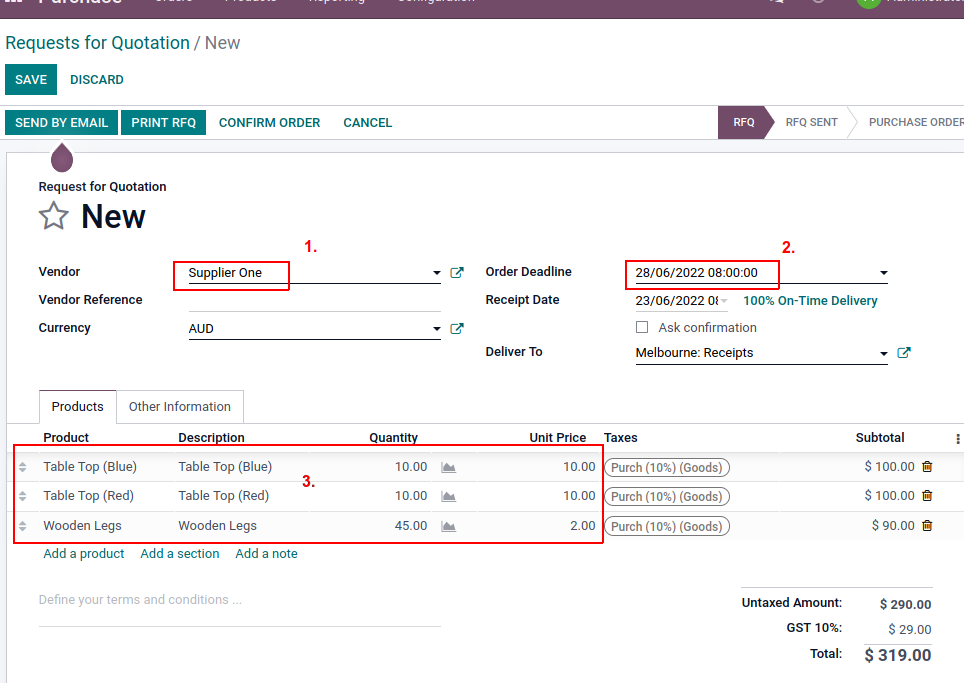Viewport: 964px width, 683px height.
Task: Click the Vendor Reference input field
Action: point(315,300)
